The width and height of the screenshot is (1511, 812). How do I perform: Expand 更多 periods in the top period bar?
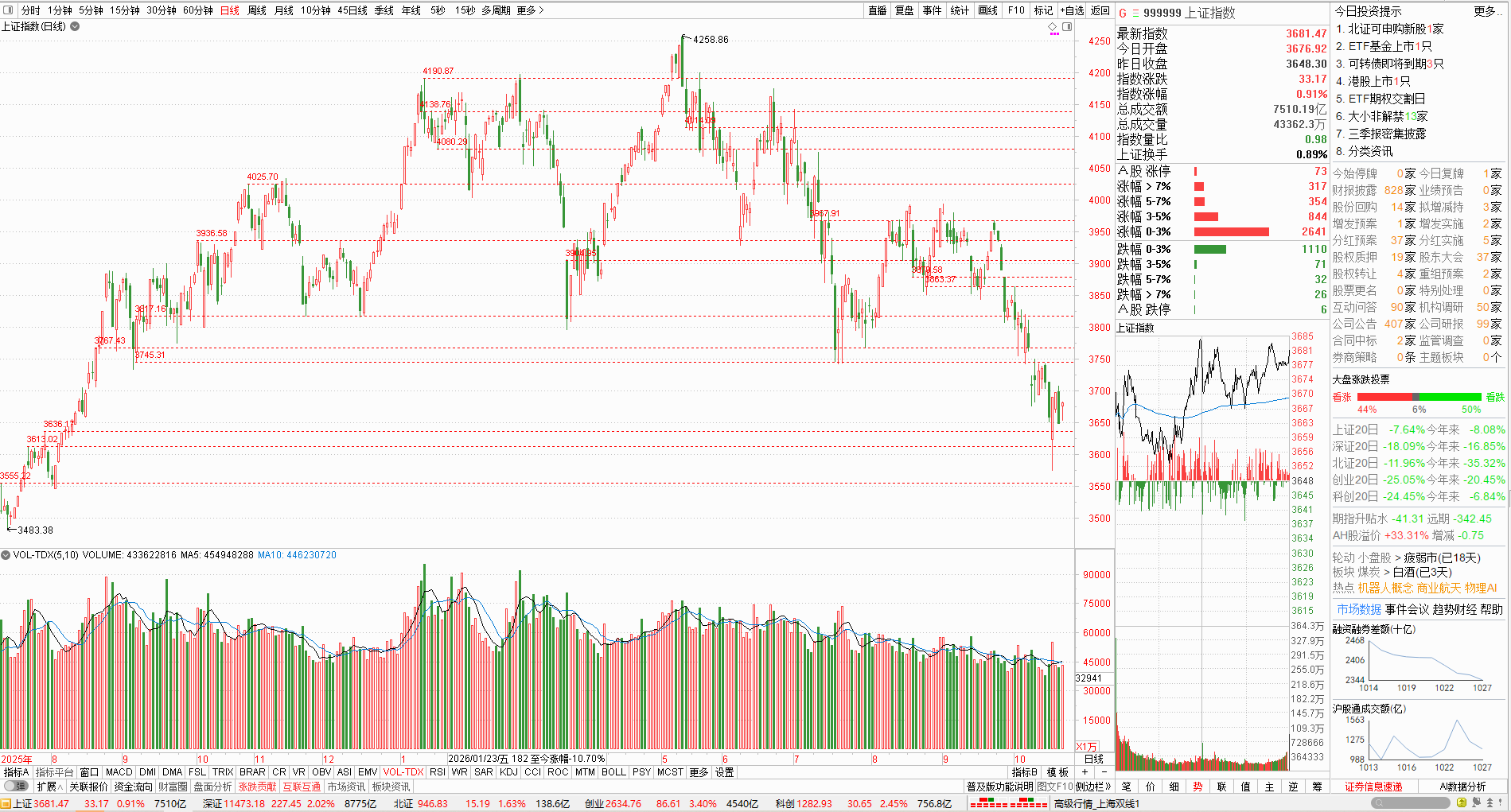point(530,10)
